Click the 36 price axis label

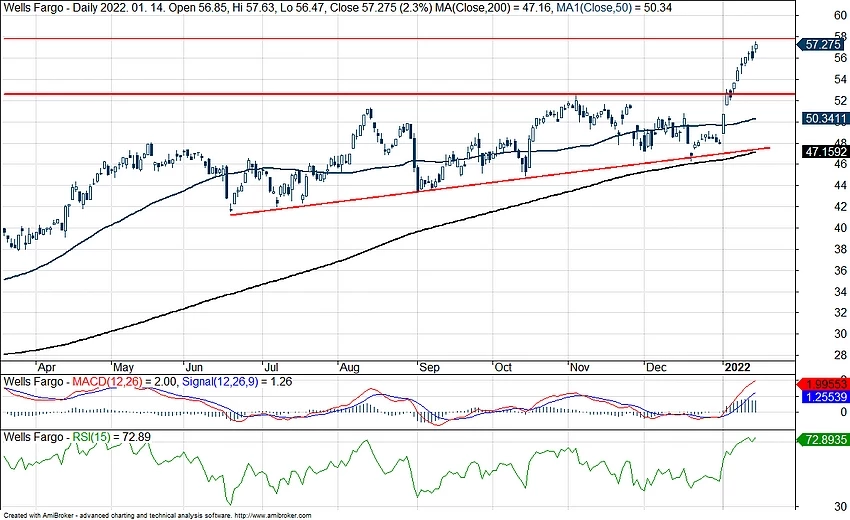tap(840, 270)
